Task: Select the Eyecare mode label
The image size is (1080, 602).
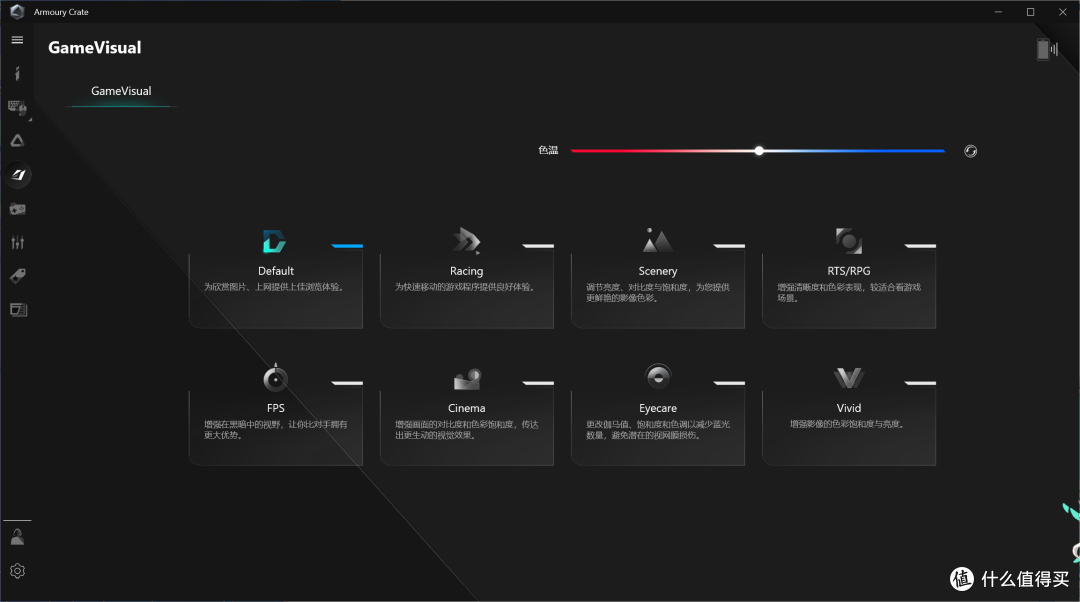Action: click(658, 408)
